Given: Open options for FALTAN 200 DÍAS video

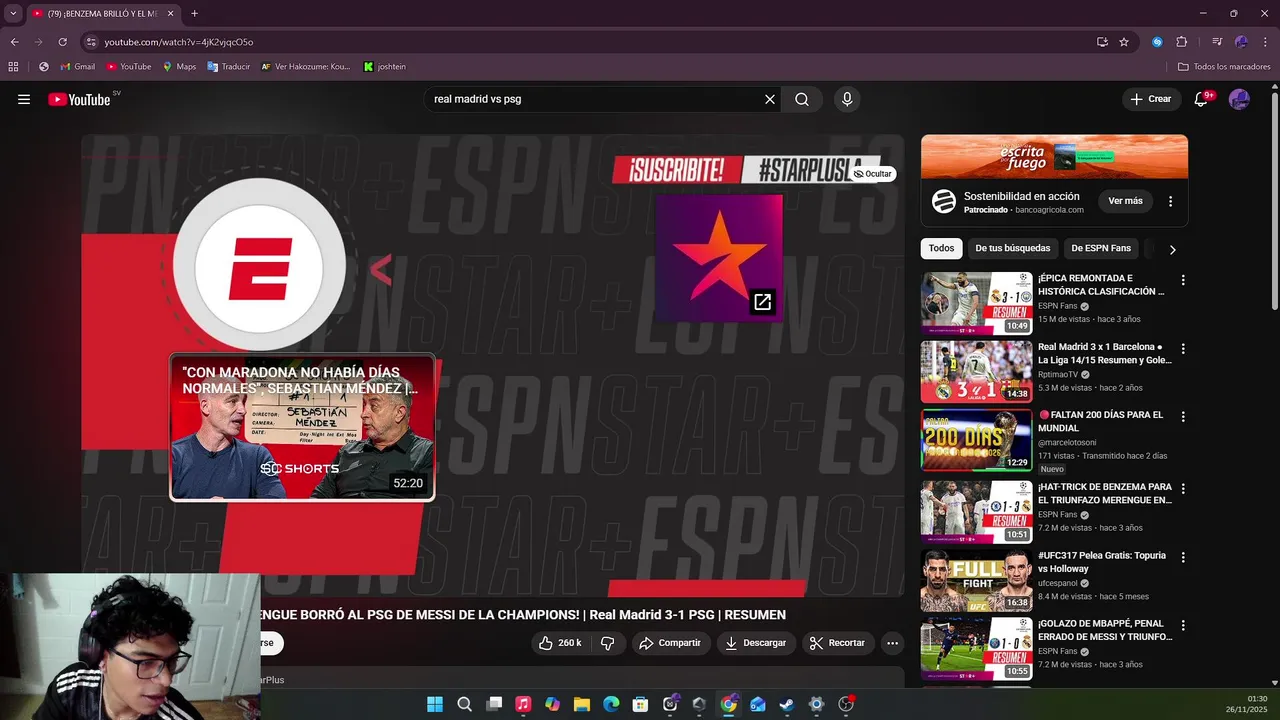Looking at the screenshot, I should 1183,417.
